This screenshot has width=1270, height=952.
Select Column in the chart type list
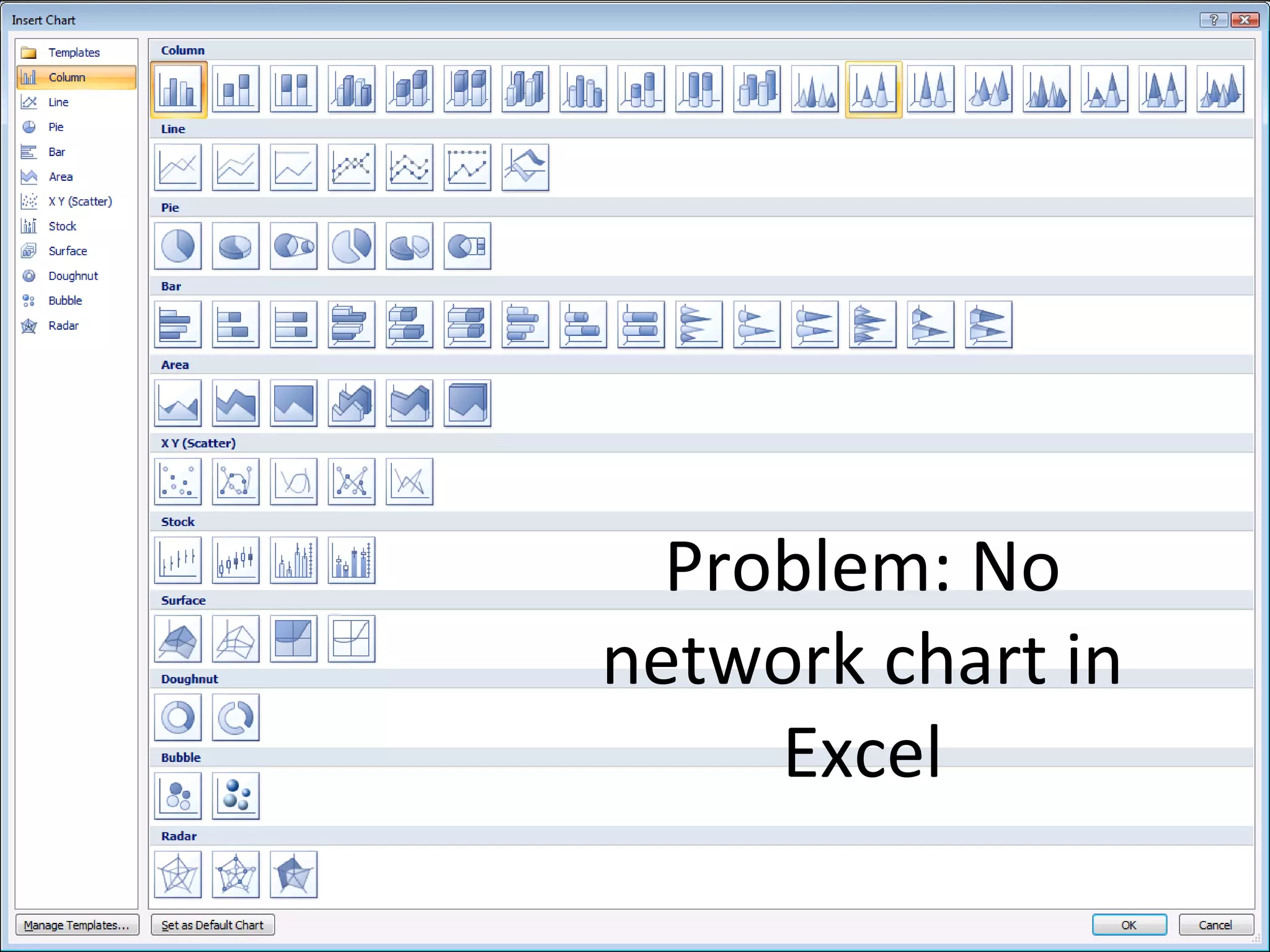tap(76, 77)
